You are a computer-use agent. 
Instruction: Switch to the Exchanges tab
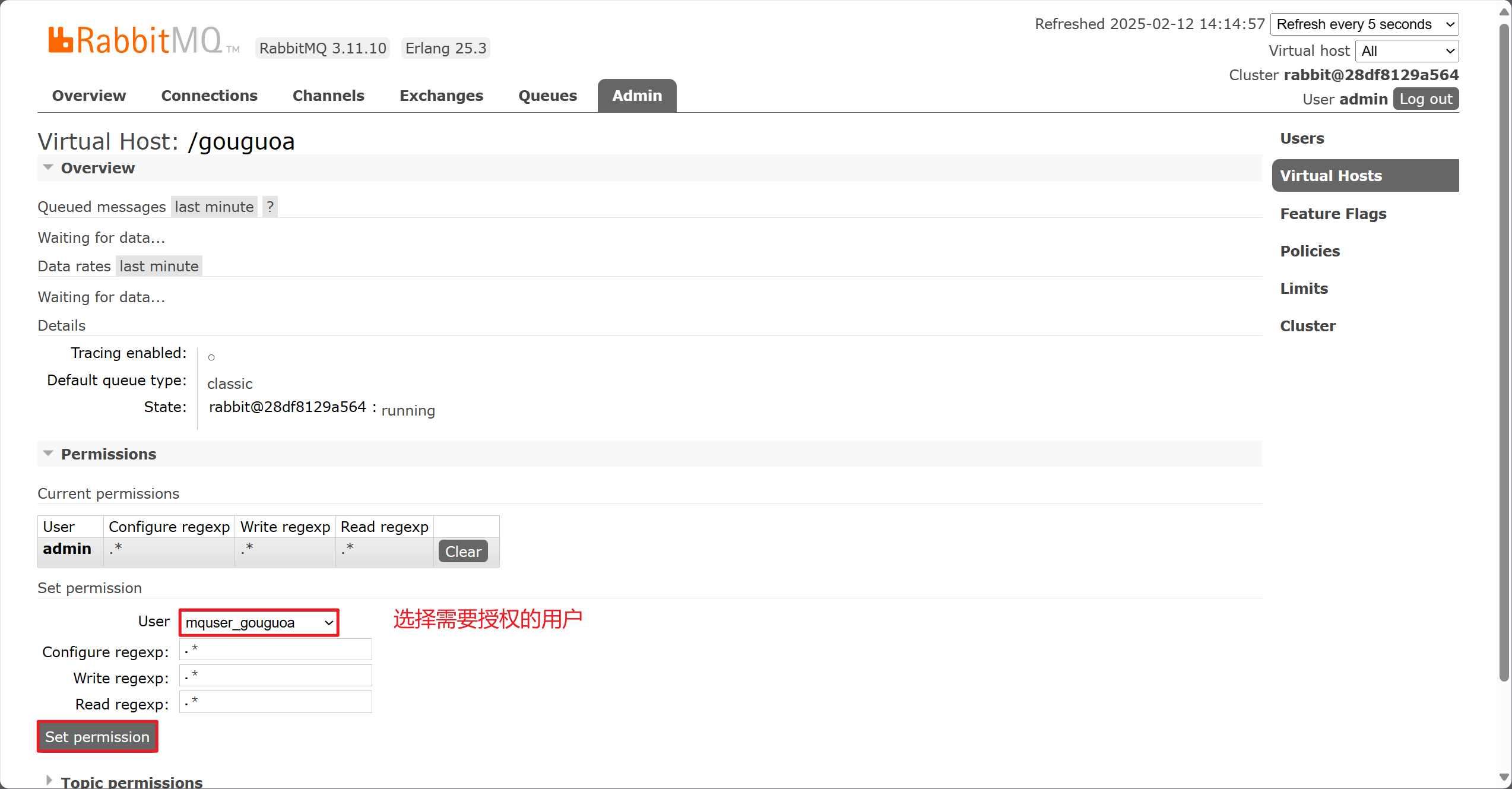coord(441,96)
